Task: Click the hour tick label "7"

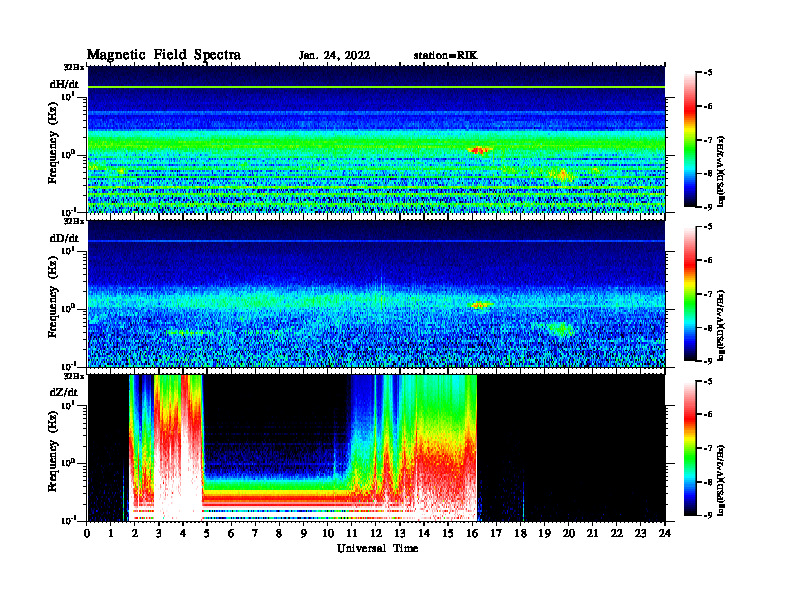Action: click(255, 533)
